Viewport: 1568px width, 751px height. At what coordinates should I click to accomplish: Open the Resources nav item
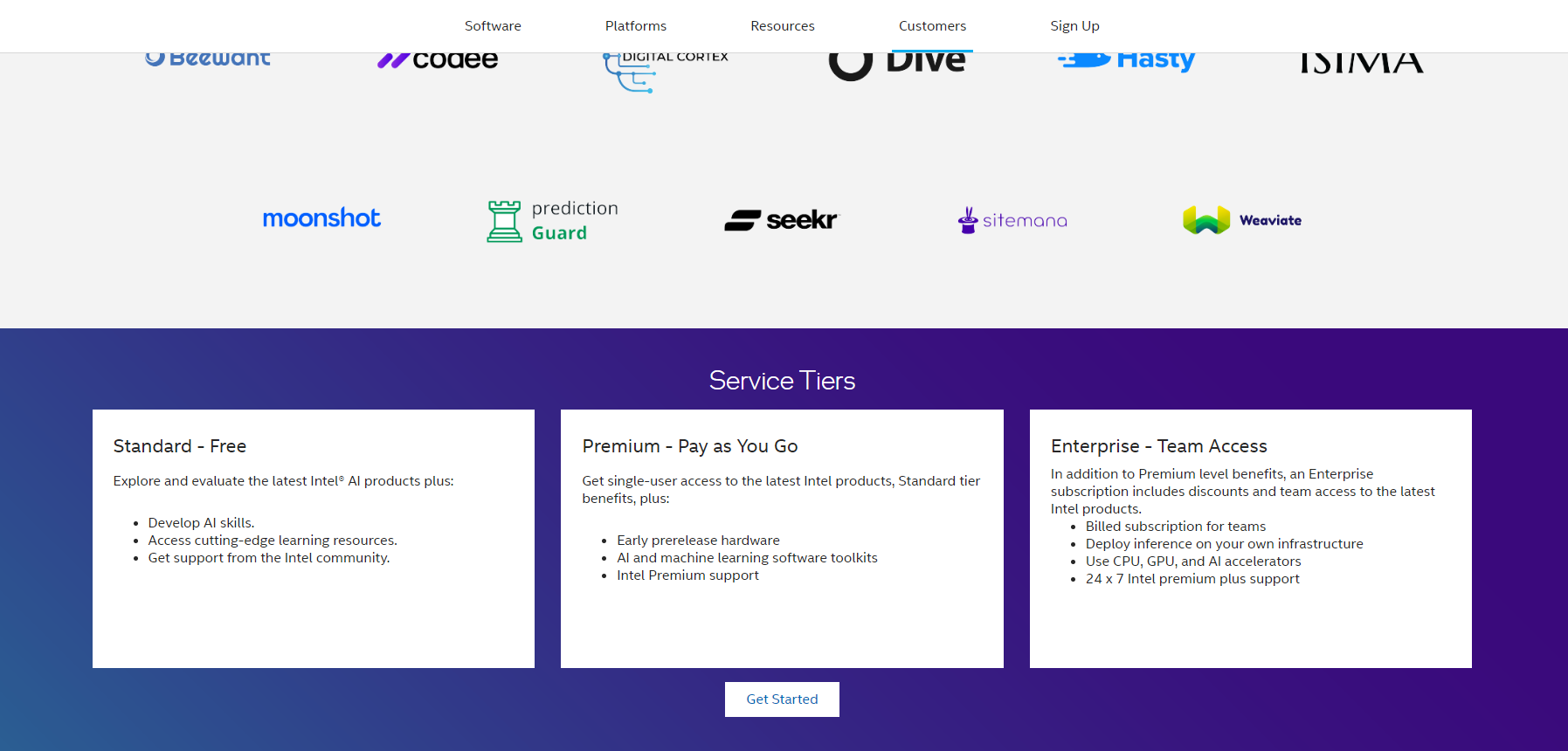783,26
